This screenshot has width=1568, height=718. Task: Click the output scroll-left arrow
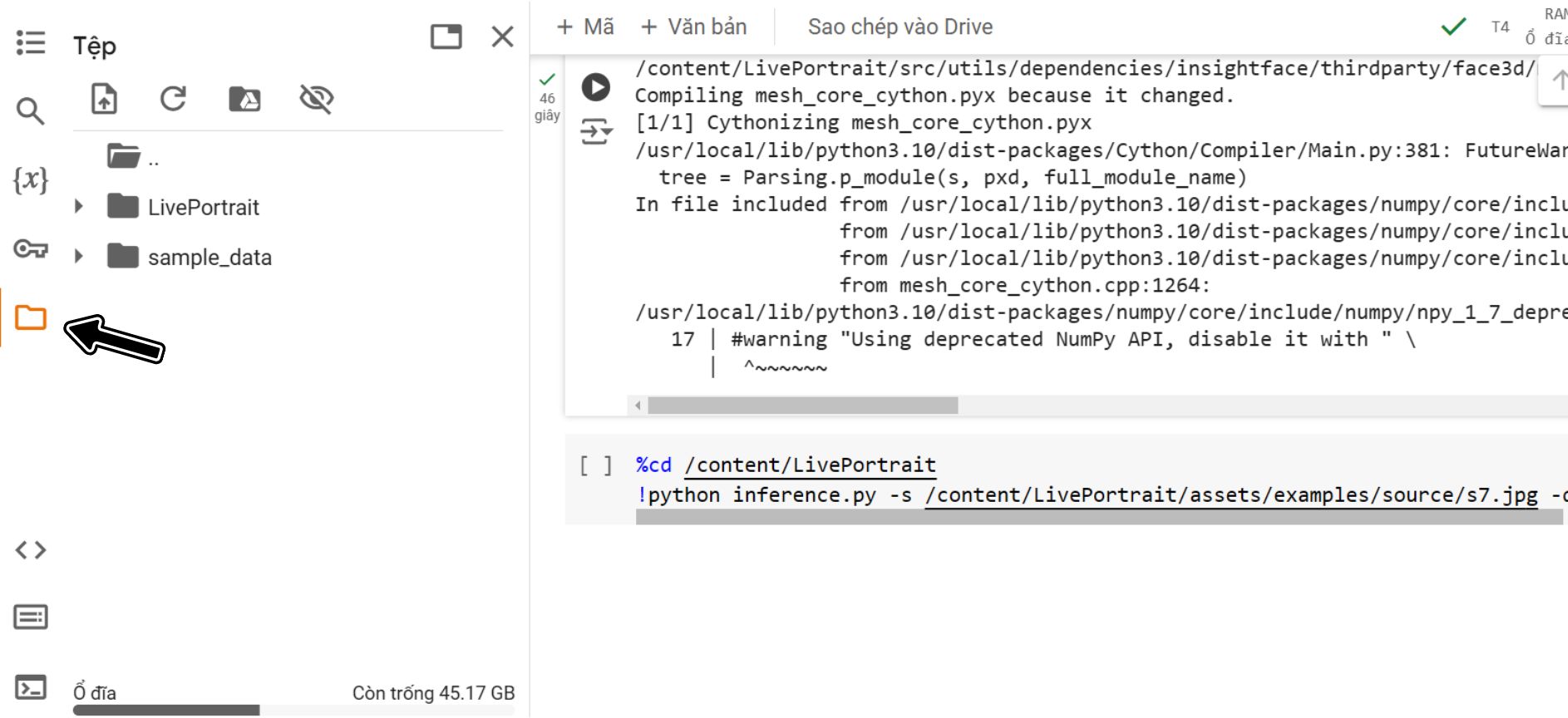638,406
